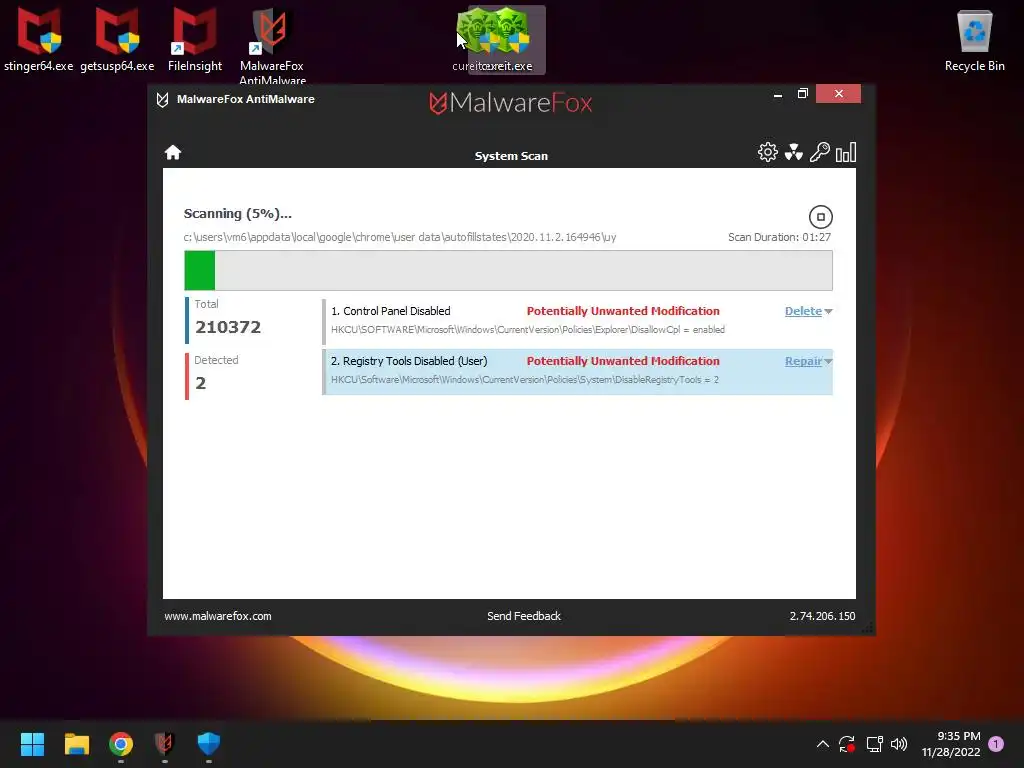Click Send Feedback link
Viewport: 1024px width, 768px height.
(524, 616)
